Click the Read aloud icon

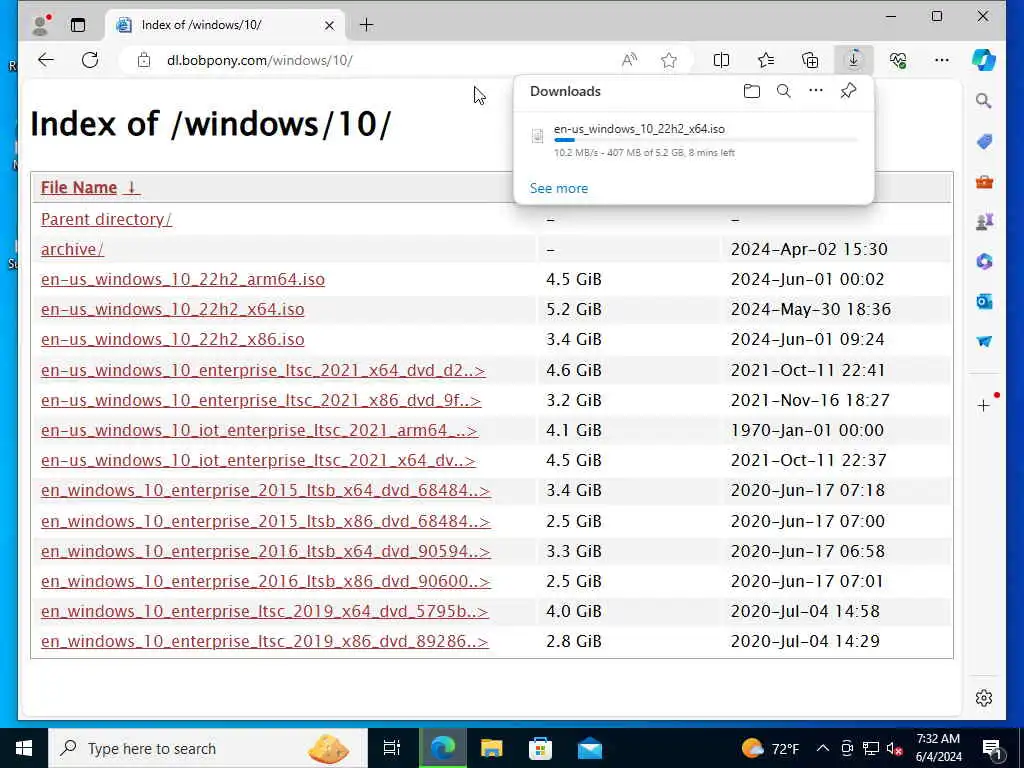629,60
